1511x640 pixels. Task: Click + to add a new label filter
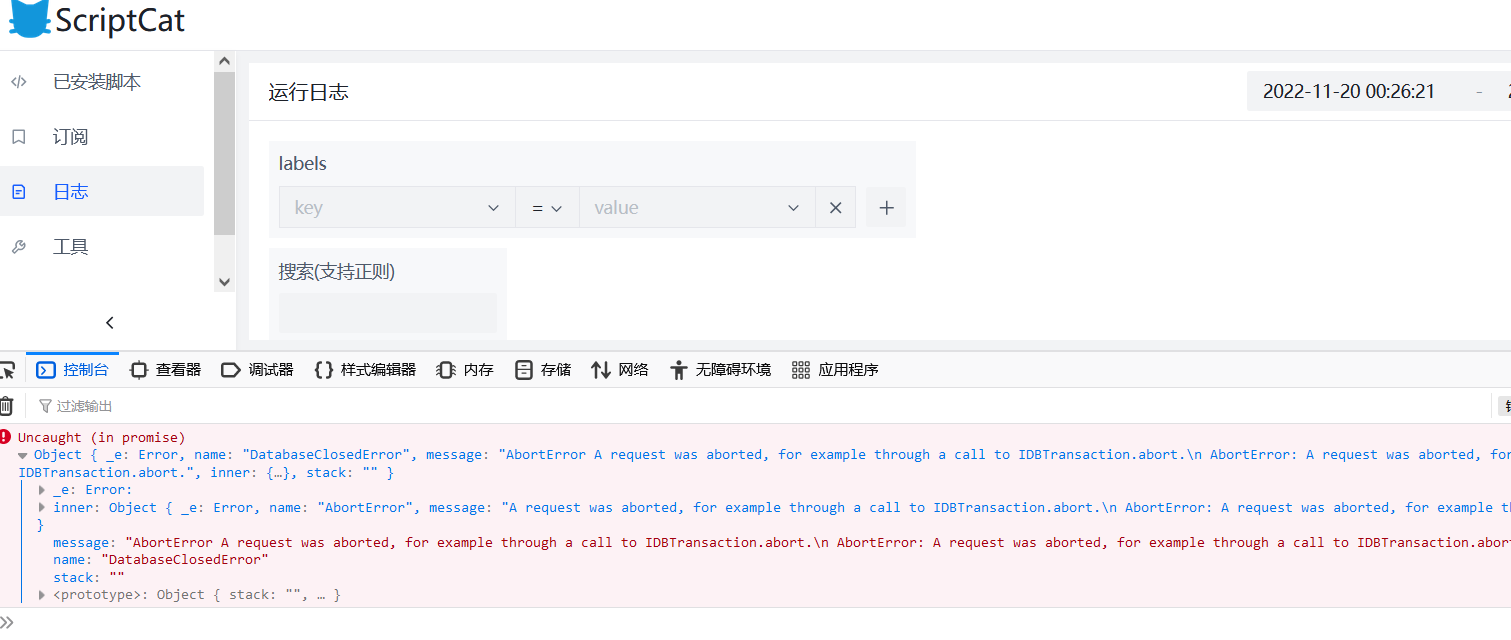886,207
